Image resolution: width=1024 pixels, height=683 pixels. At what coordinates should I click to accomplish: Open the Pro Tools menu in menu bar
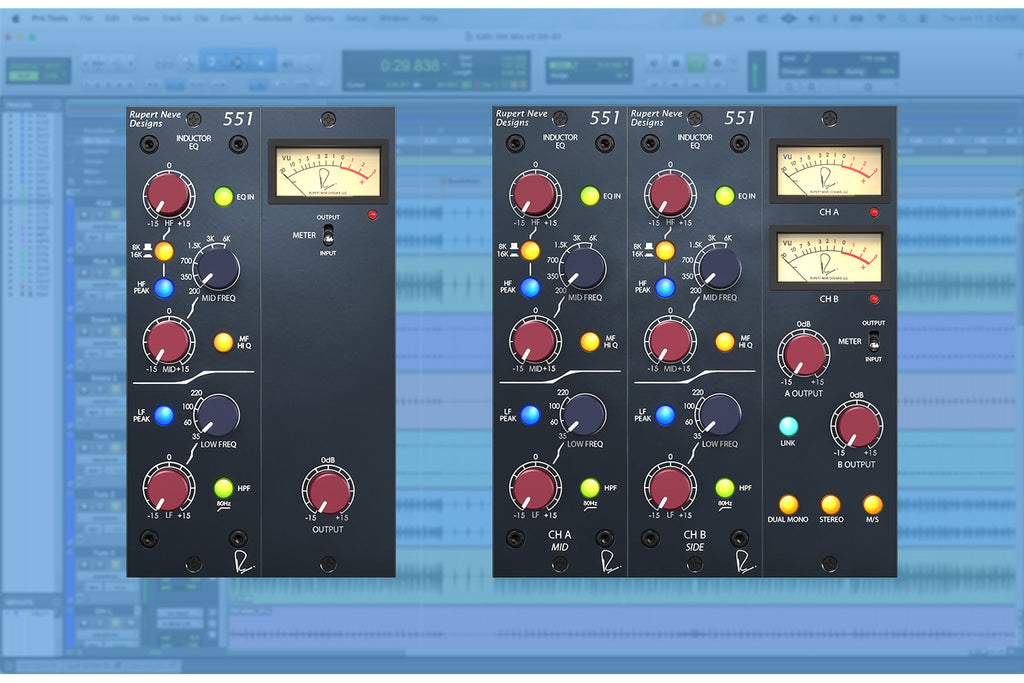click(x=50, y=18)
